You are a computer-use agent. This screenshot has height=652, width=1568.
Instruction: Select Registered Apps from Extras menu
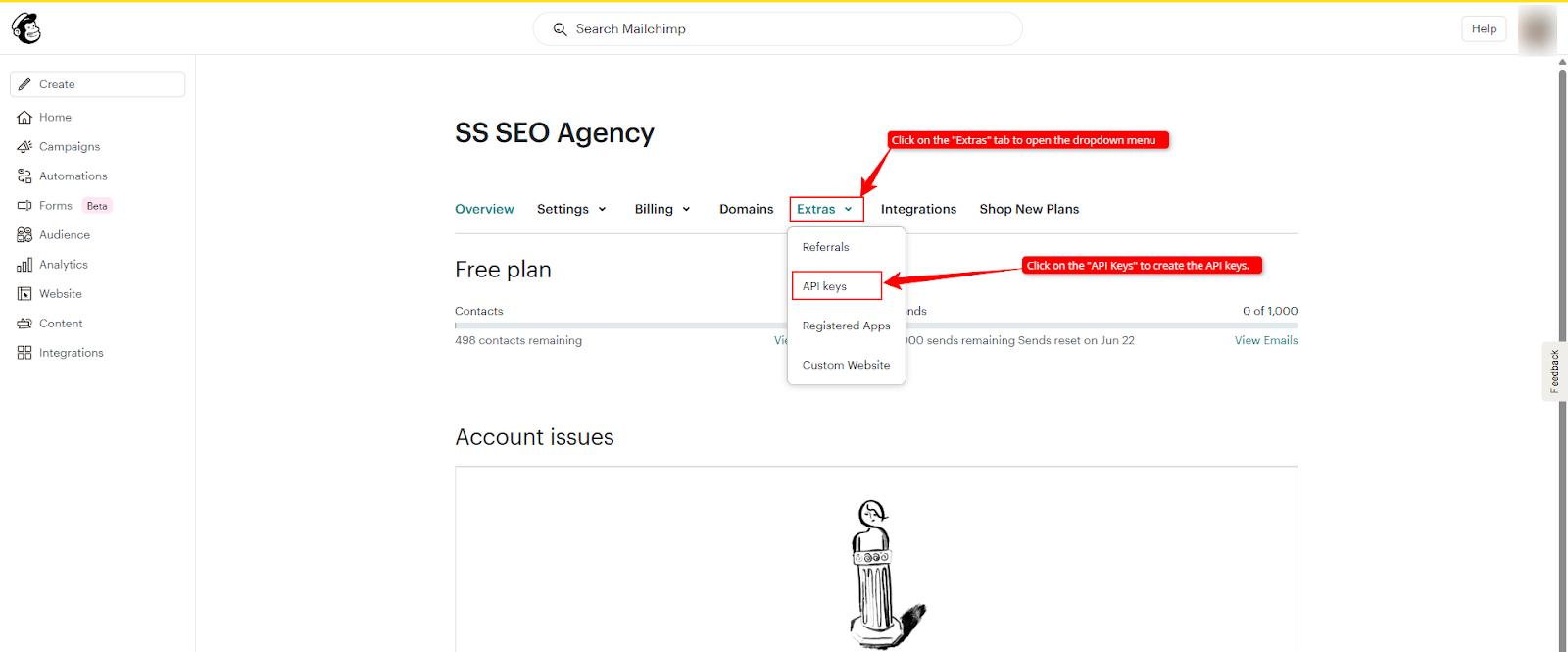point(847,326)
